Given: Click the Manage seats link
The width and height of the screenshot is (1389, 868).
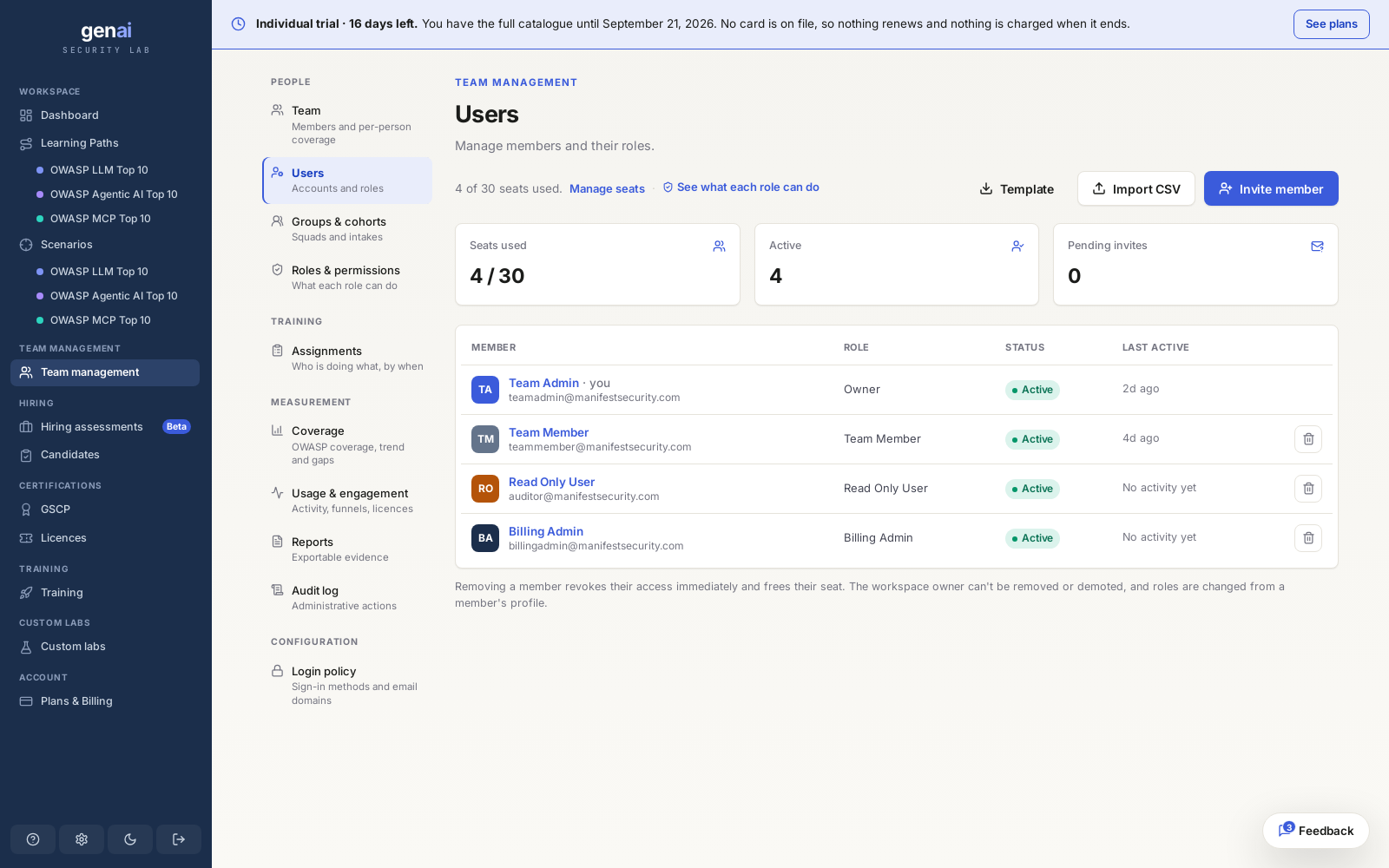Looking at the screenshot, I should pos(607,189).
